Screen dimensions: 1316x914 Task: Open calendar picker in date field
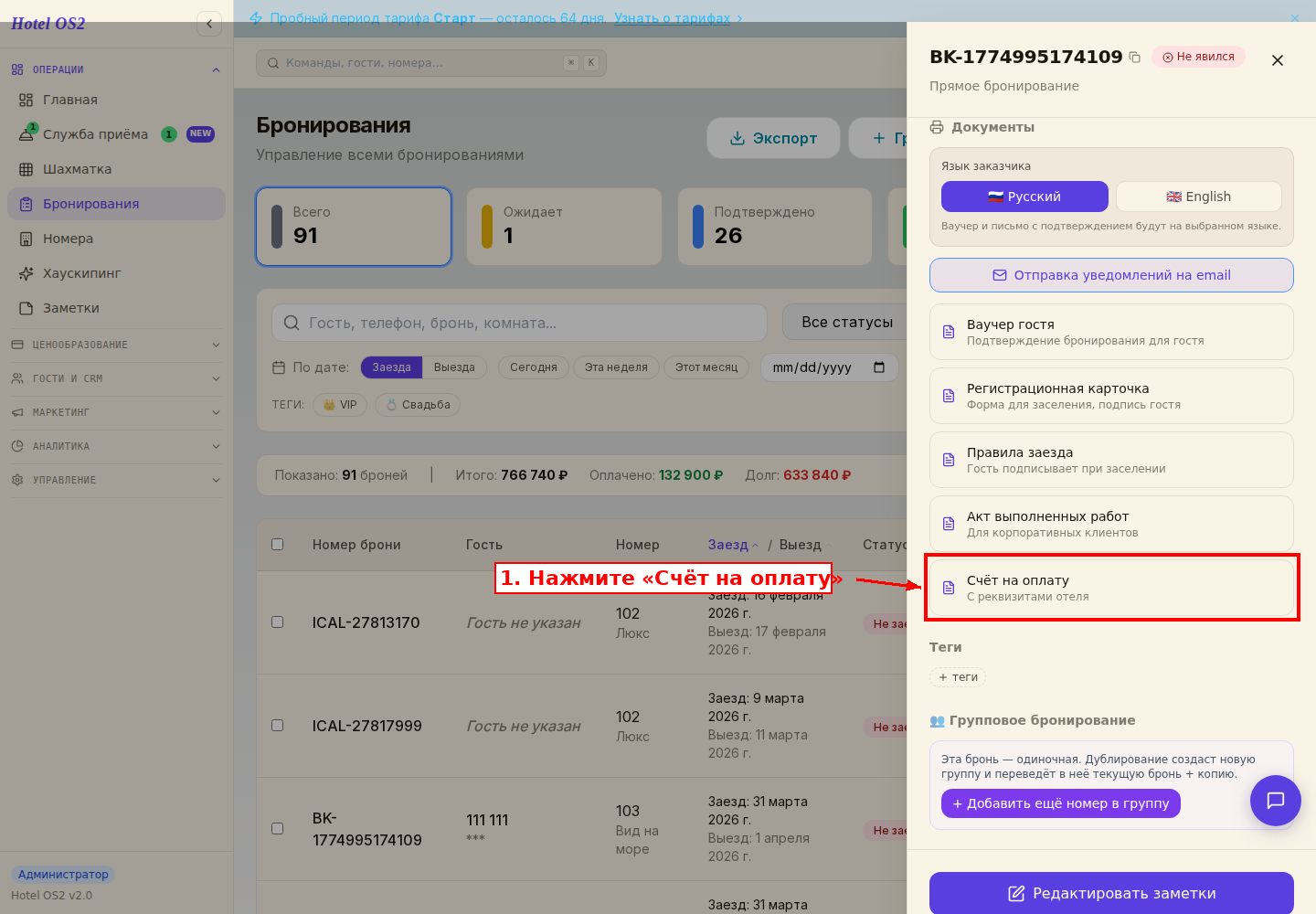coord(879,367)
